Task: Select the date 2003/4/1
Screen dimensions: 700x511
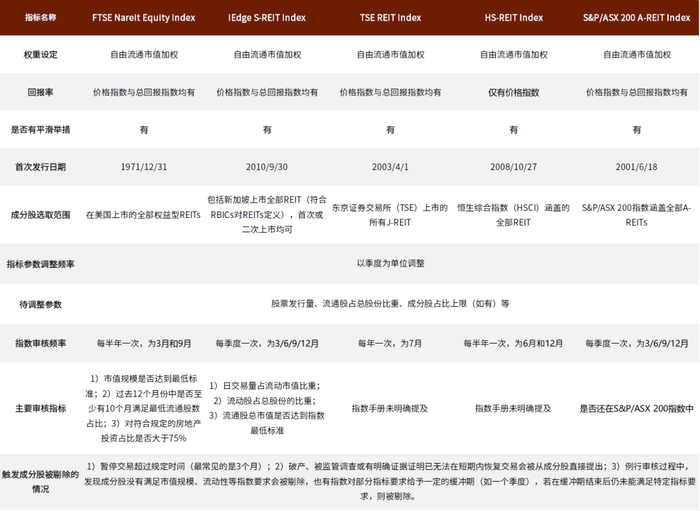Action: [x=391, y=167]
